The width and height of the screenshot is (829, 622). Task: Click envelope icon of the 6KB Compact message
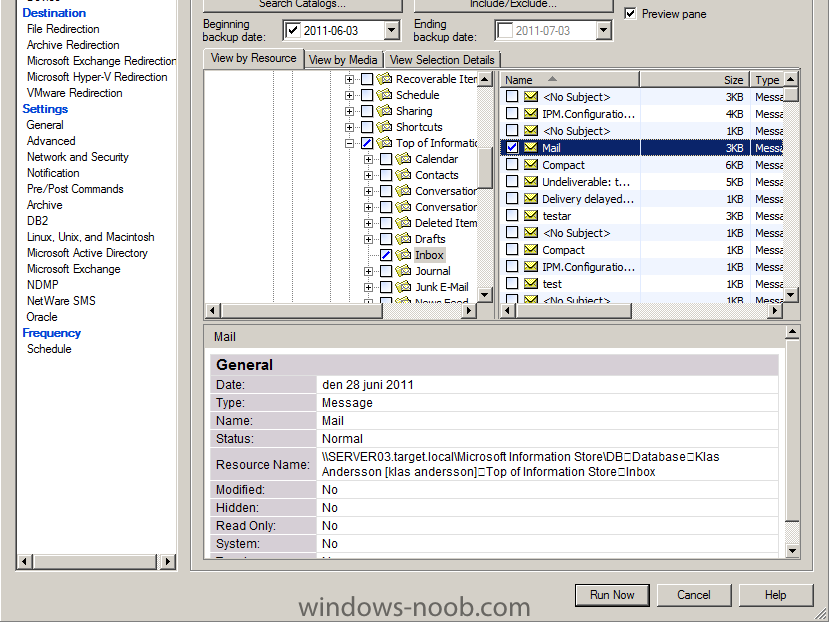(x=531, y=165)
